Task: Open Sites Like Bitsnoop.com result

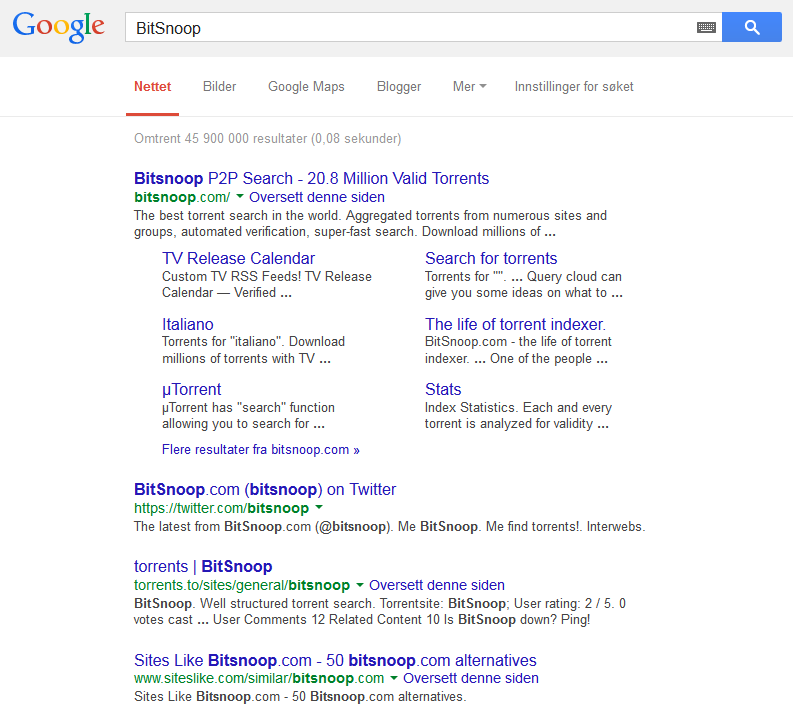Action: (335, 660)
